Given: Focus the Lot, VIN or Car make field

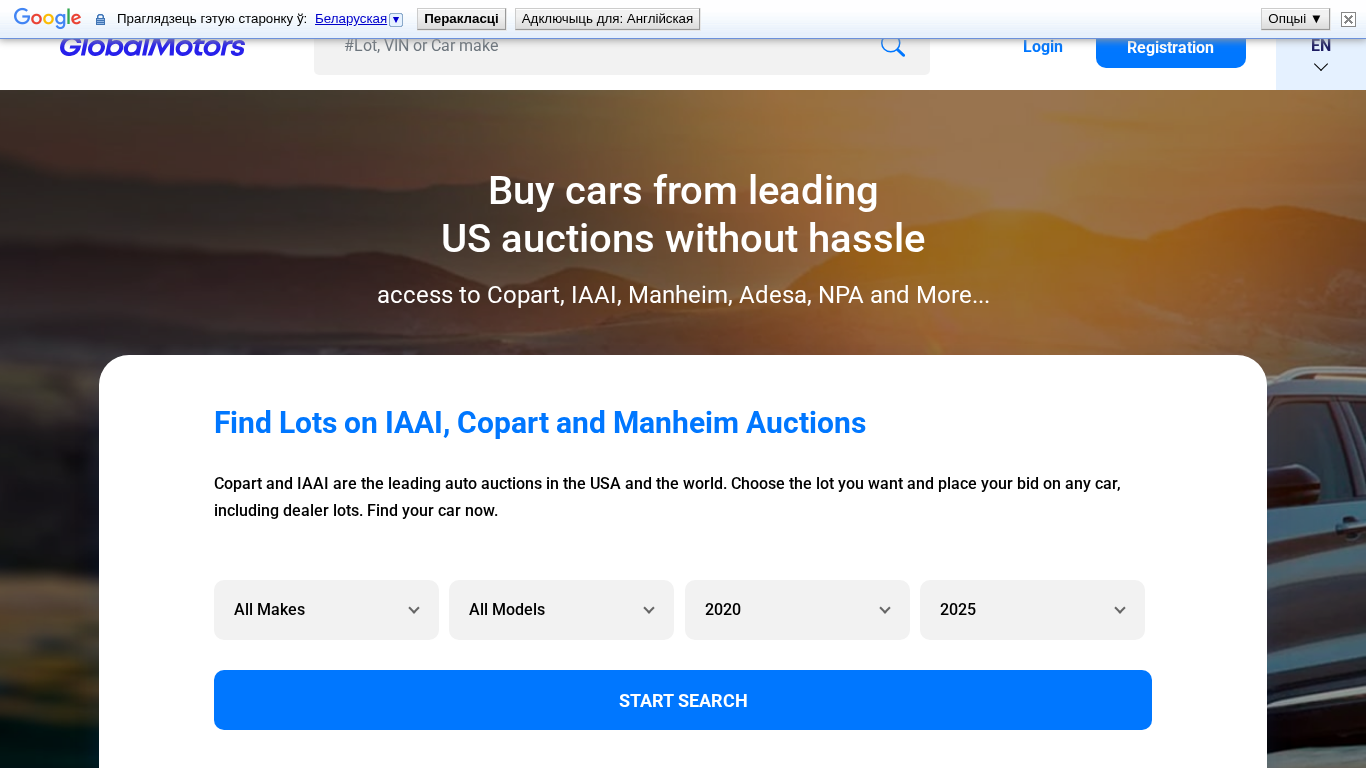Looking at the screenshot, I should [600, 47].
